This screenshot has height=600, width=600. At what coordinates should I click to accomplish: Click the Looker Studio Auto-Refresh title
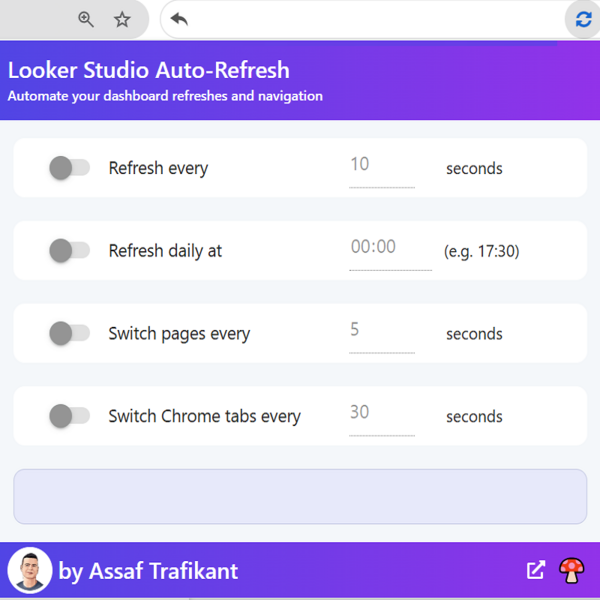pyautogui.click(x=149, y=70)
